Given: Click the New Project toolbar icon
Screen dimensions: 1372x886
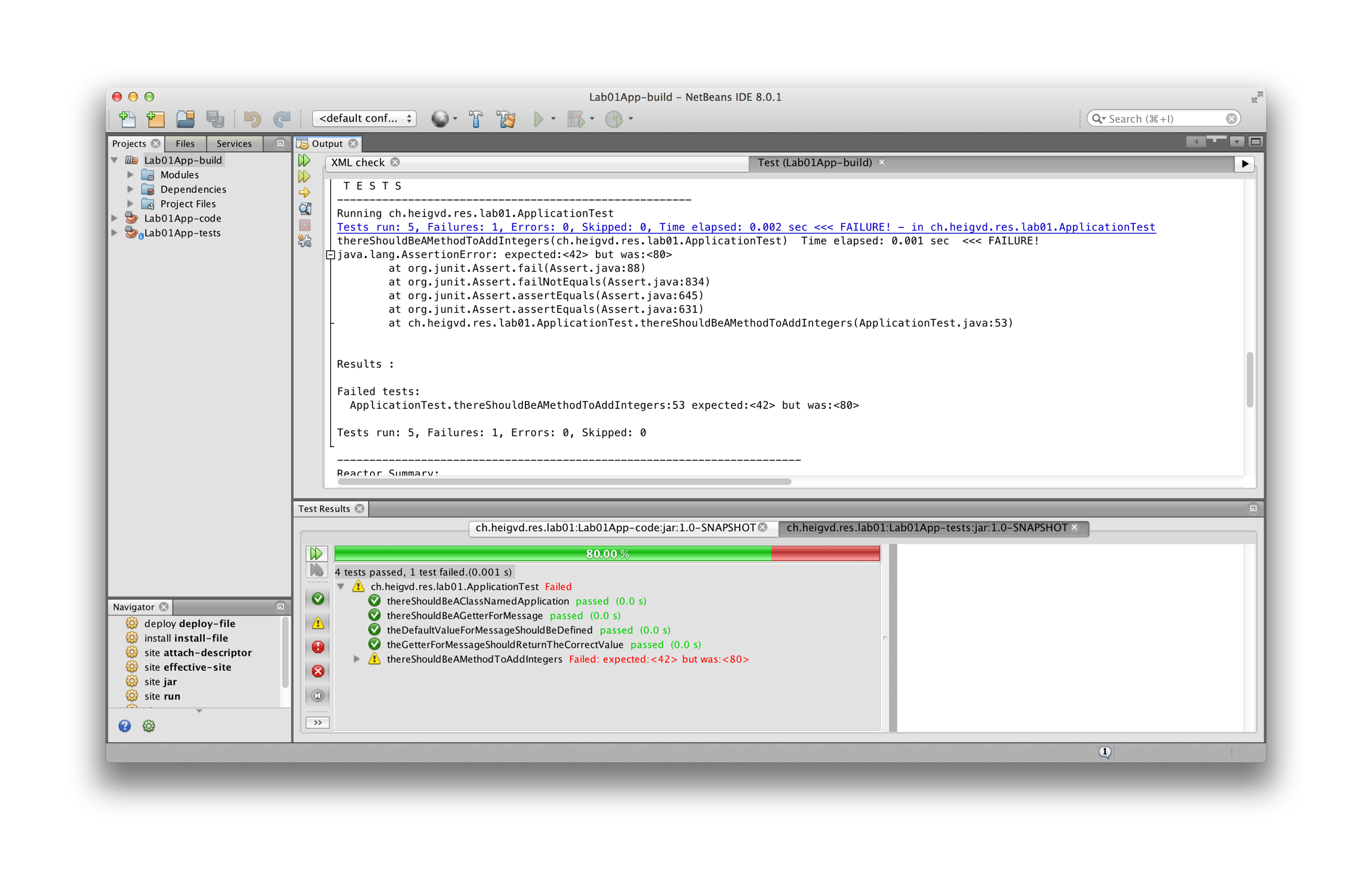Looking at the screenshot, I should (x=156, y=119).
